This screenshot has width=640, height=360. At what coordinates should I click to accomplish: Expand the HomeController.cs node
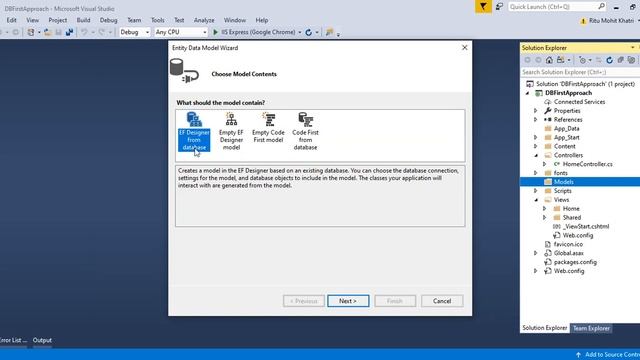pyautogui.click(x=545, y=164)
